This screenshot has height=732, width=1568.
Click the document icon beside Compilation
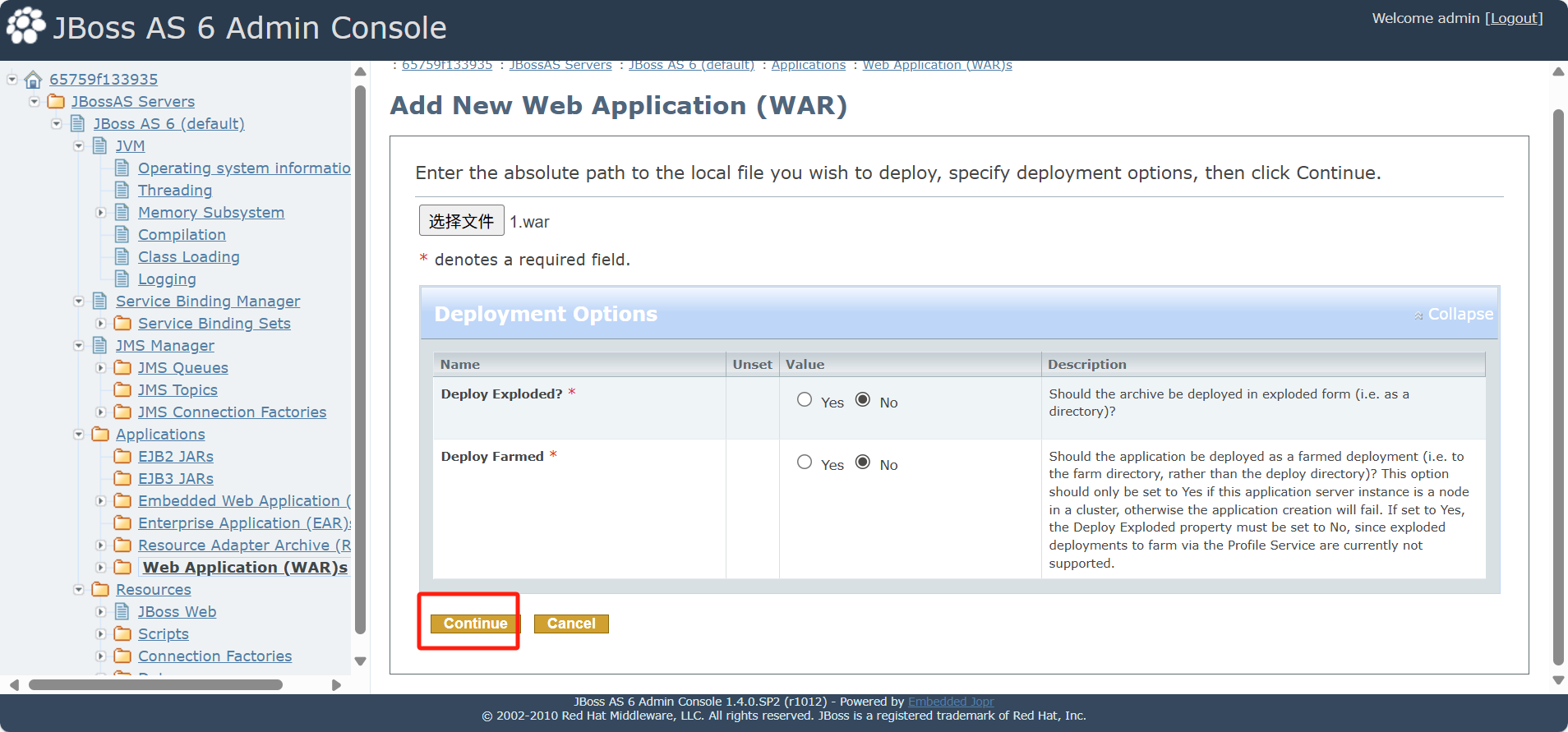[x=122, y=234]
